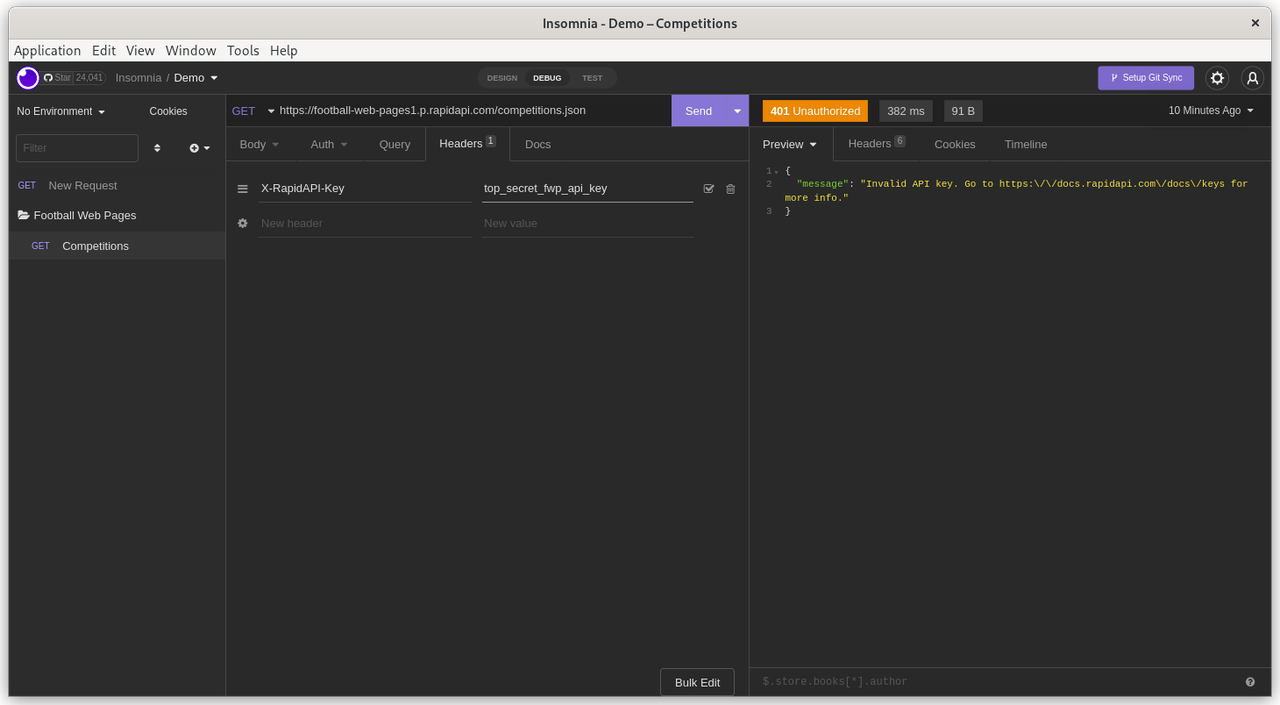Click the Send button

click(698, 110)
